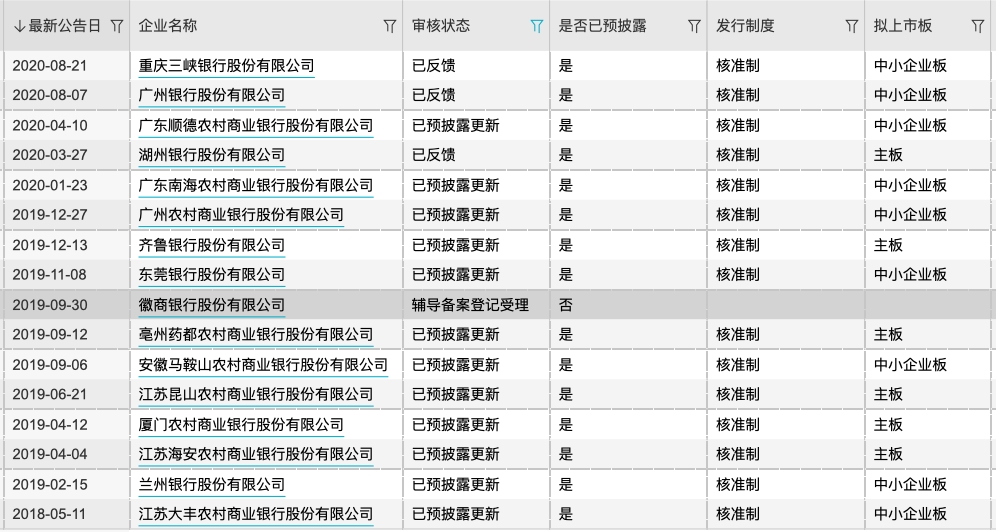Open 厦门农村商业银行股份有限公司 link
The height and width of the screenshot is (532, 996).
241,425
